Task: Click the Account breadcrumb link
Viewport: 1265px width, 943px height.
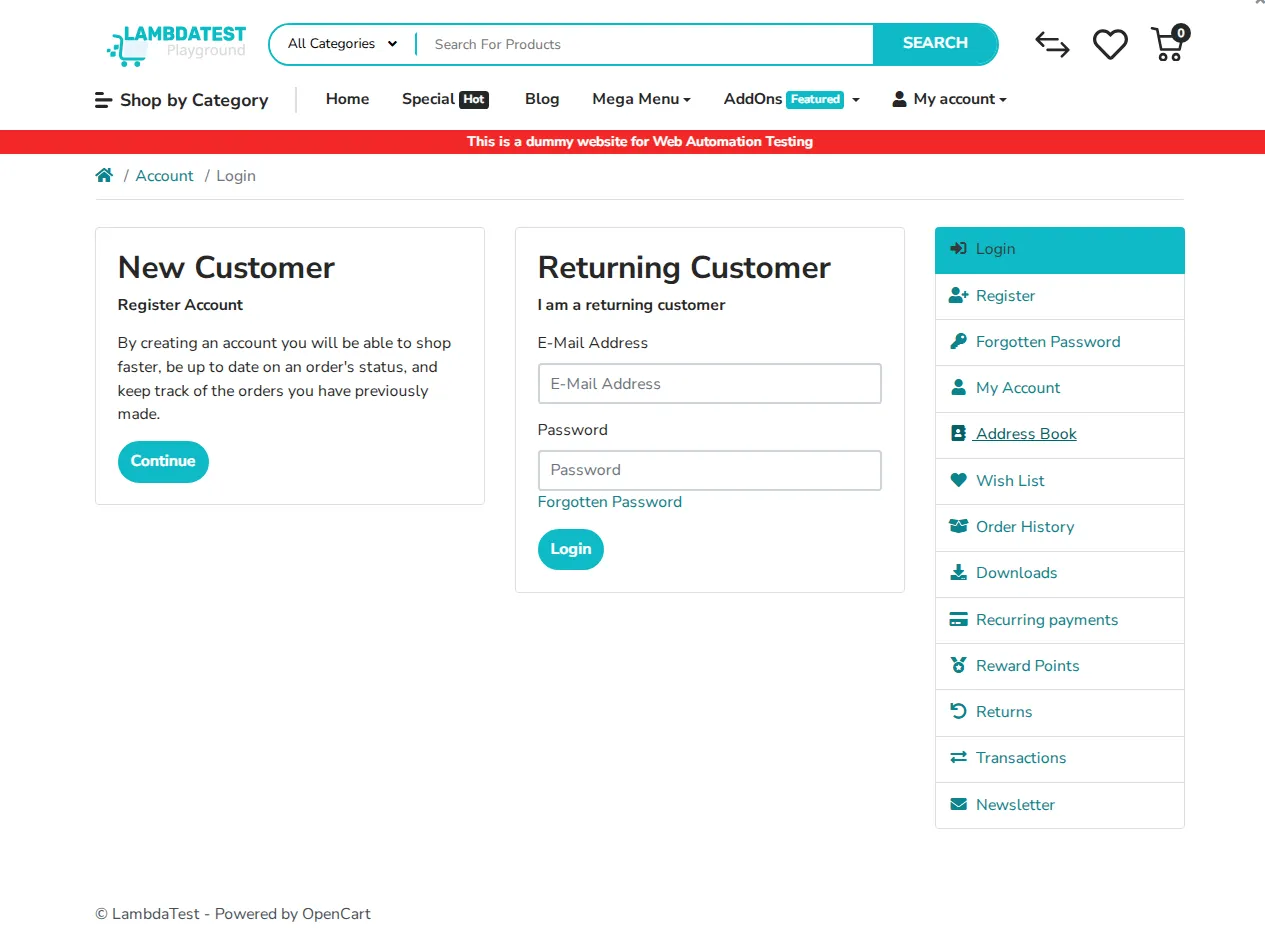Action: 165,176
